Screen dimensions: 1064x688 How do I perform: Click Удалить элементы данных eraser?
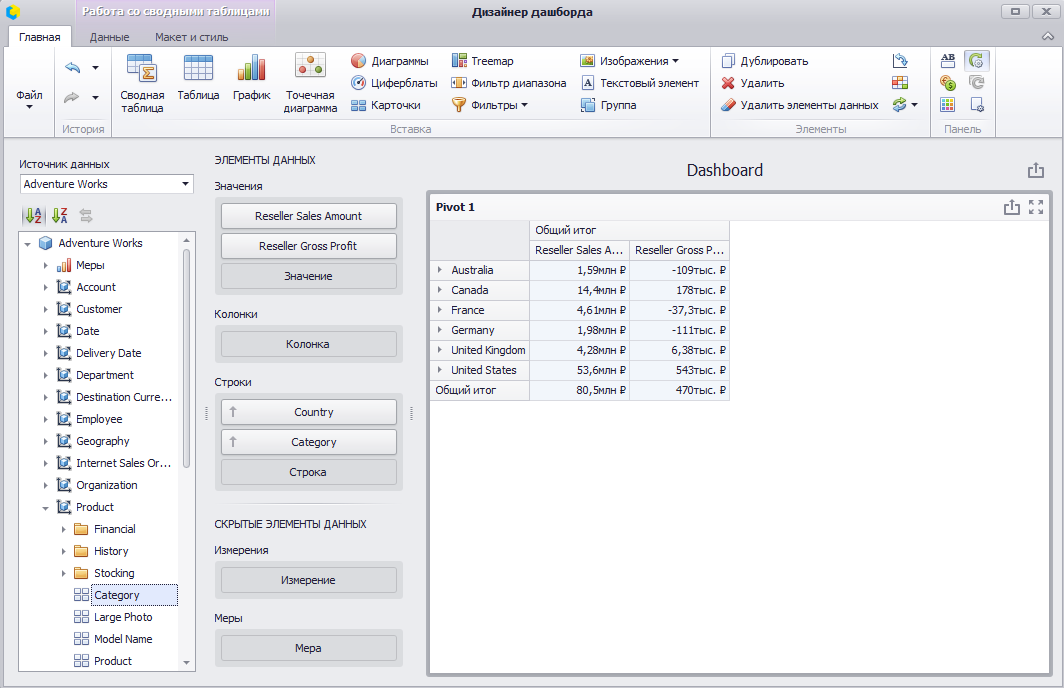pyautogui.click(x=799, y=105)
